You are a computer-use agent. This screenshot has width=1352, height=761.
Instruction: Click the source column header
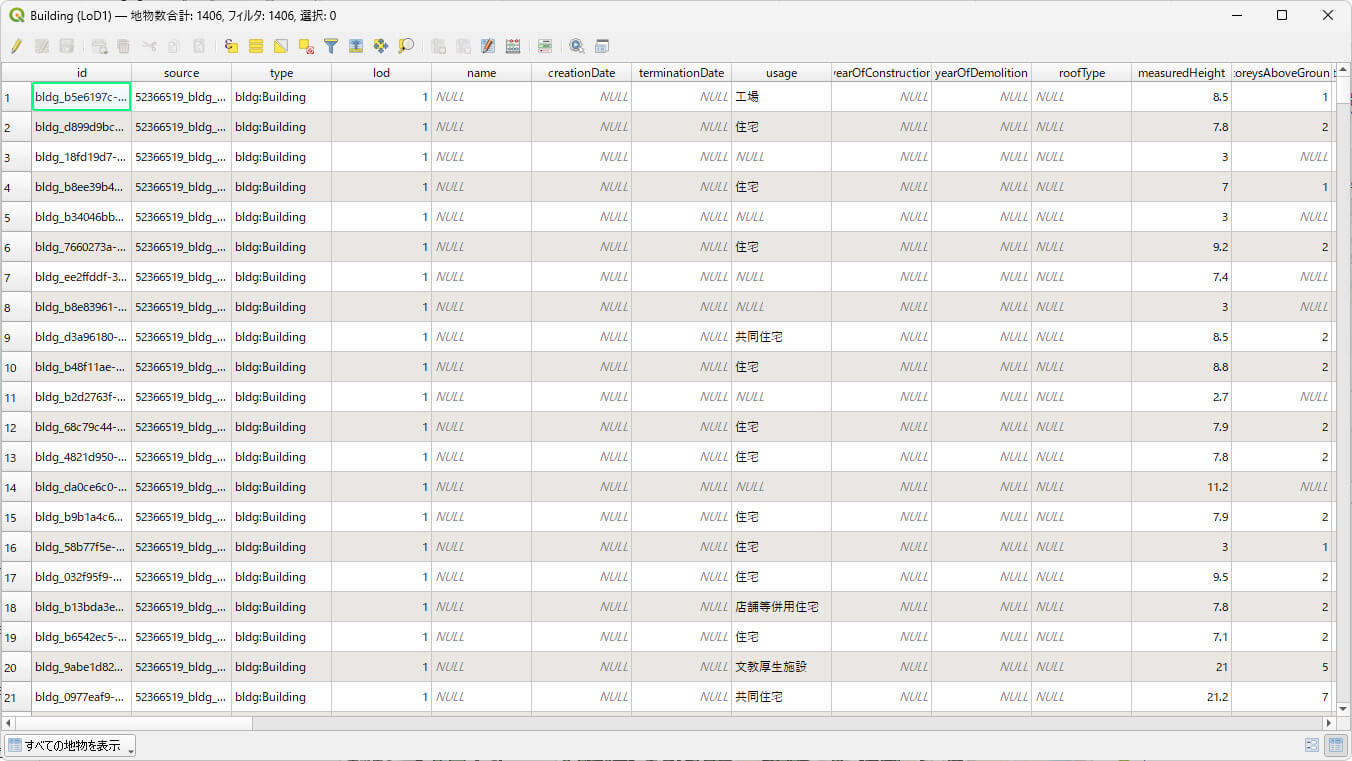click(x=182, y=73)
